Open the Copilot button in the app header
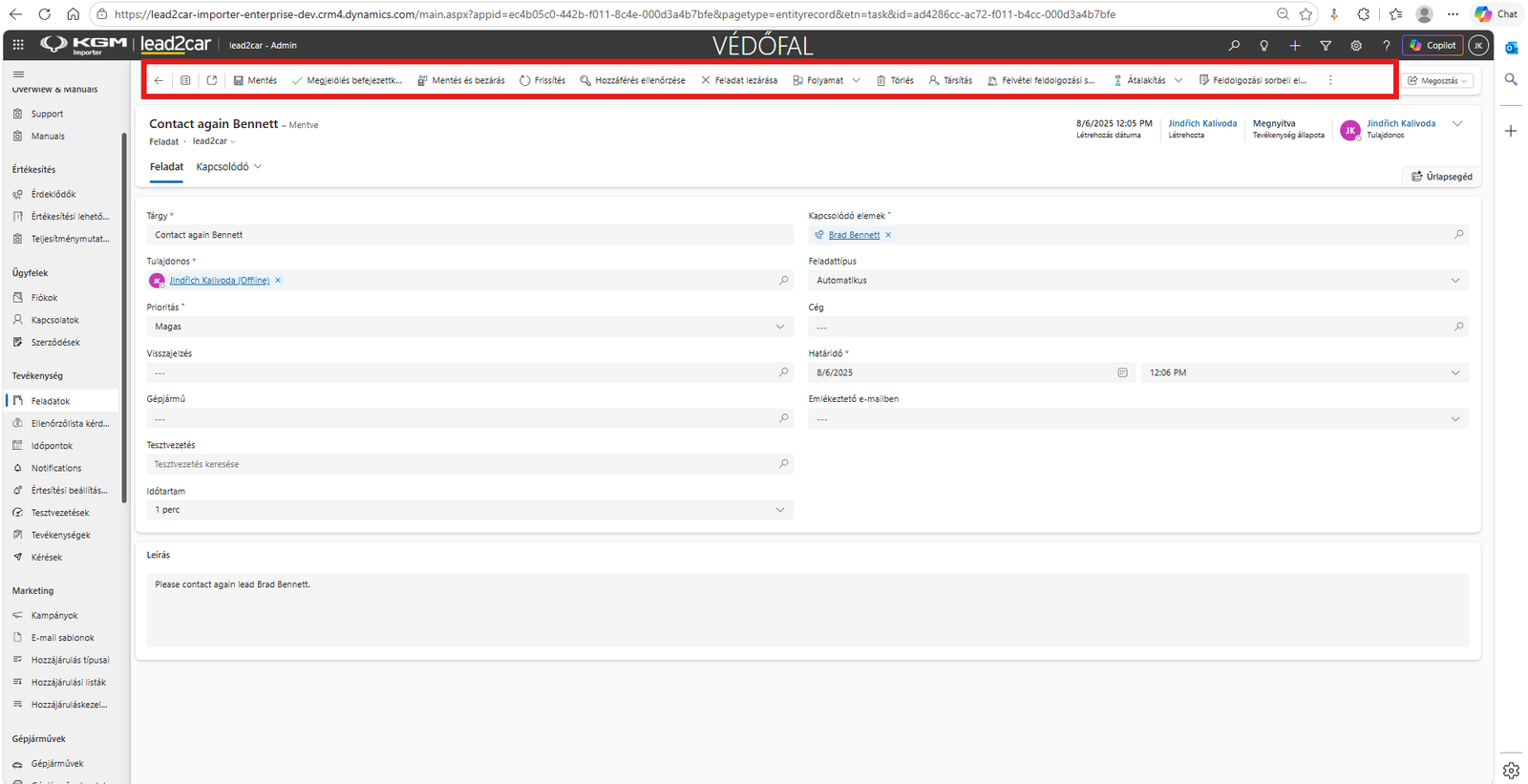Image resolution: width=1528 pixels, height=784 pixels. (x=1432, y=45)
